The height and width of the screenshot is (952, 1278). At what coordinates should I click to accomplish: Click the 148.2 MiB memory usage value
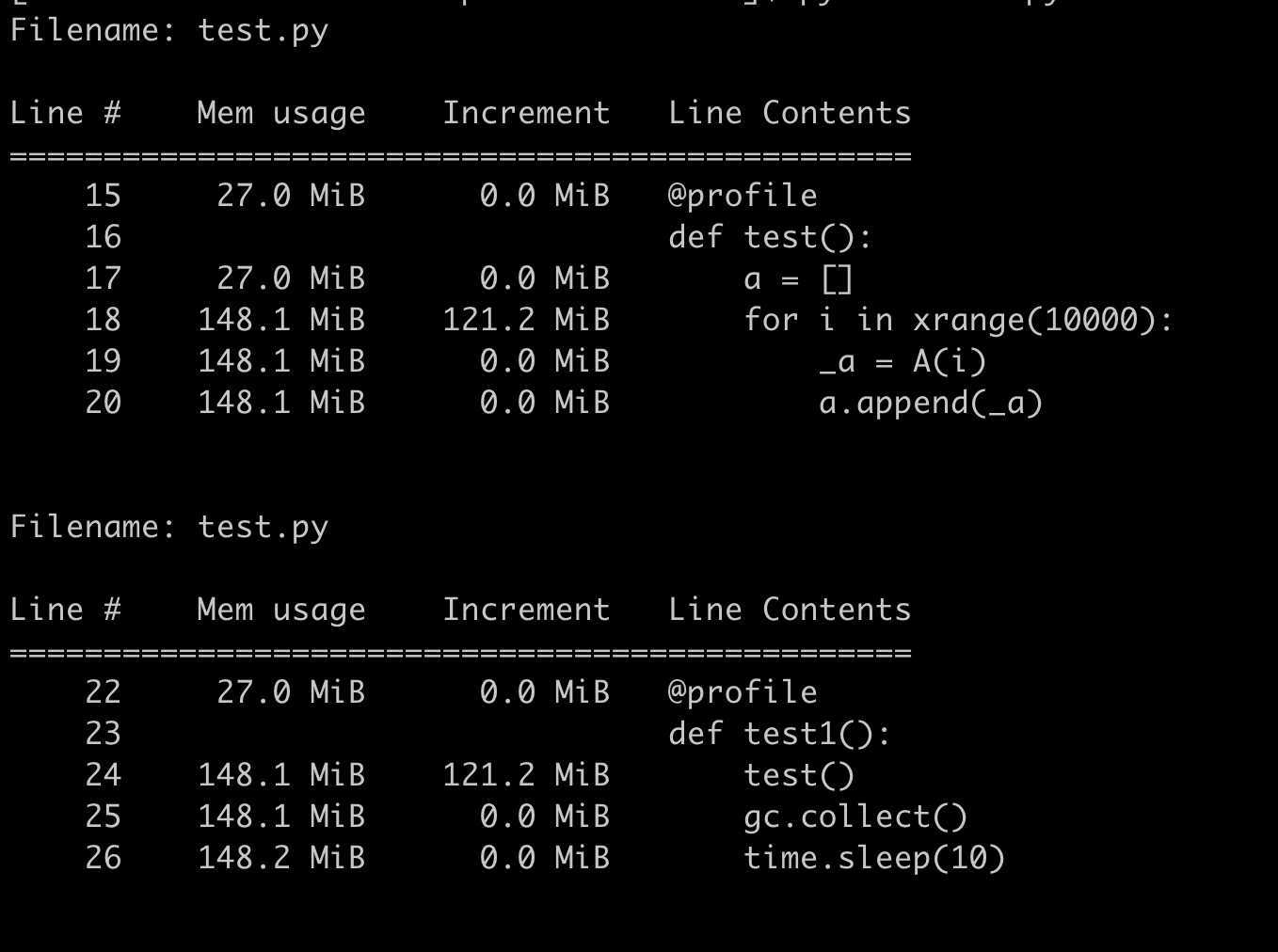pyautogui.click(x=281, y=858)
